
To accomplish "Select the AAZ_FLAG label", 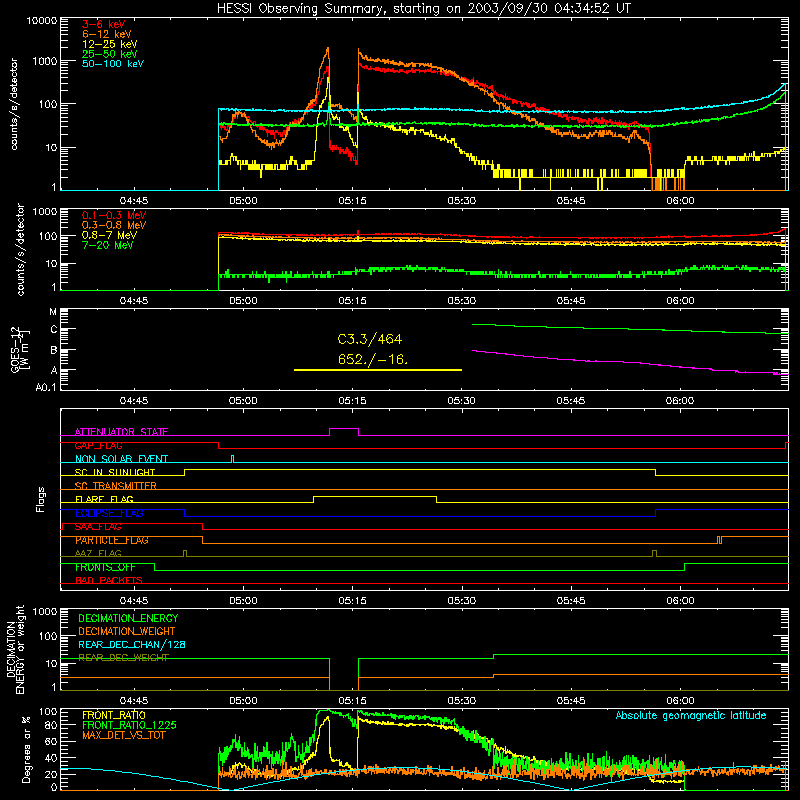I will click(x=98, y=553).
